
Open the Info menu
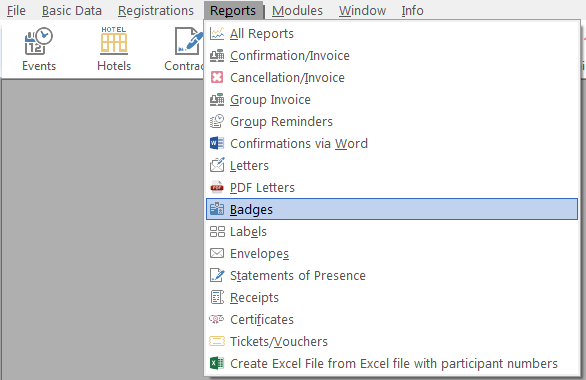pyautogui.click(x=413, y=10)
